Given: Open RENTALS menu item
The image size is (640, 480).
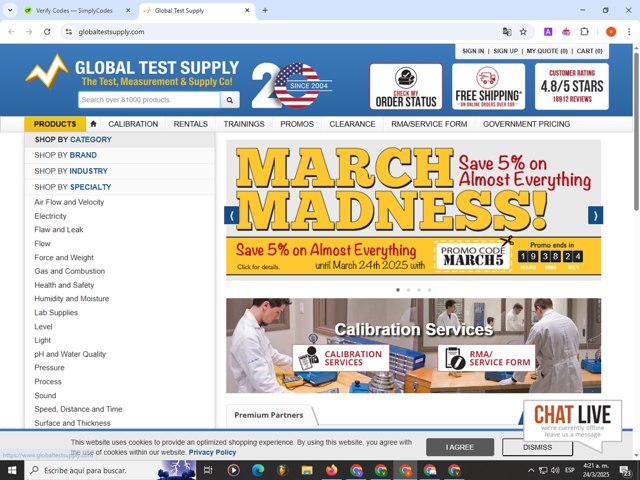Looking at the screenshot, I should point(191,124).
